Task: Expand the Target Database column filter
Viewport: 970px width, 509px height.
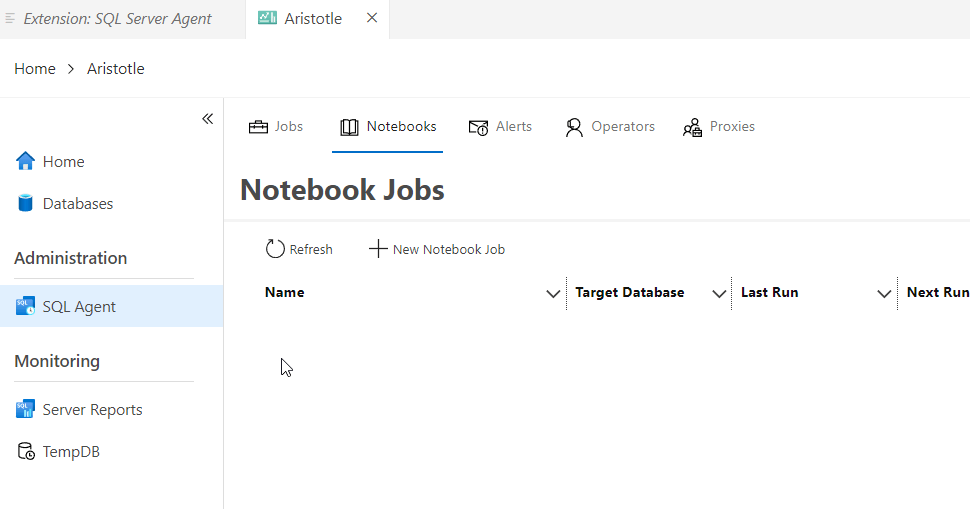Action: point(718,294)
